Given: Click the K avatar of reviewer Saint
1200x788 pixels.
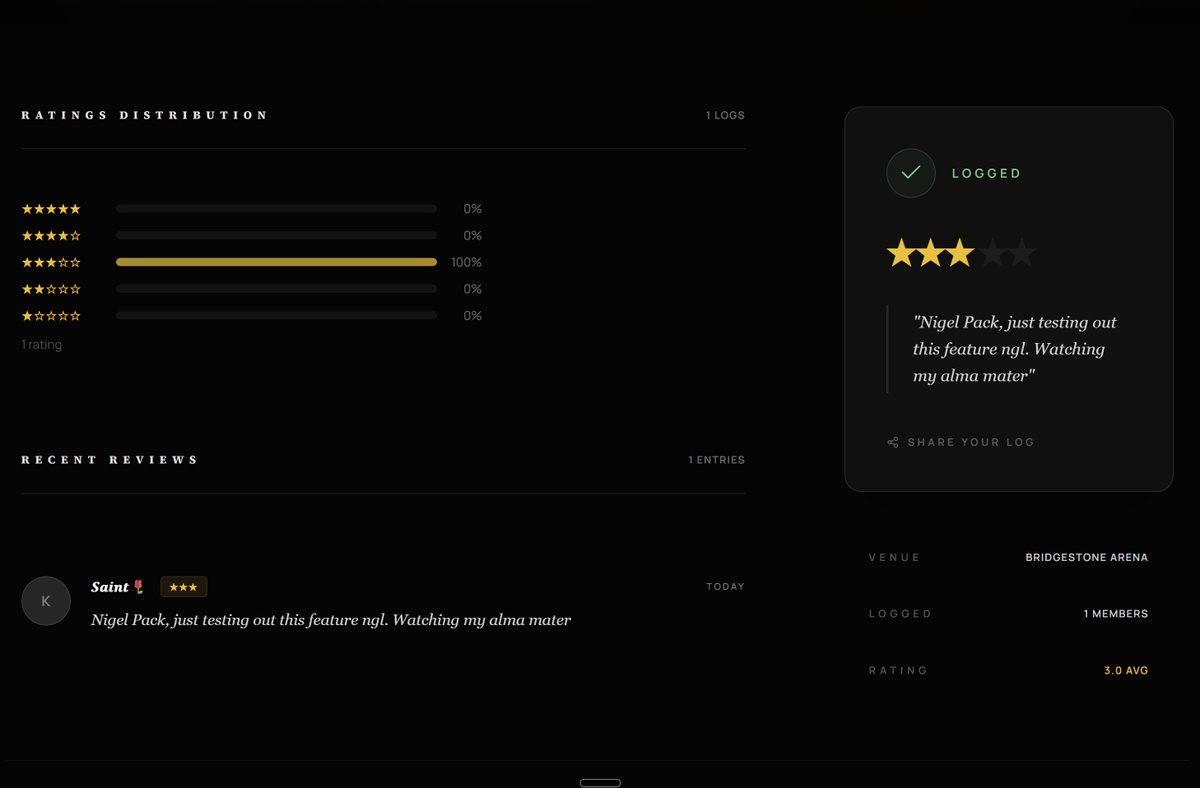Looking at the screenshot, I should point(46,601).
